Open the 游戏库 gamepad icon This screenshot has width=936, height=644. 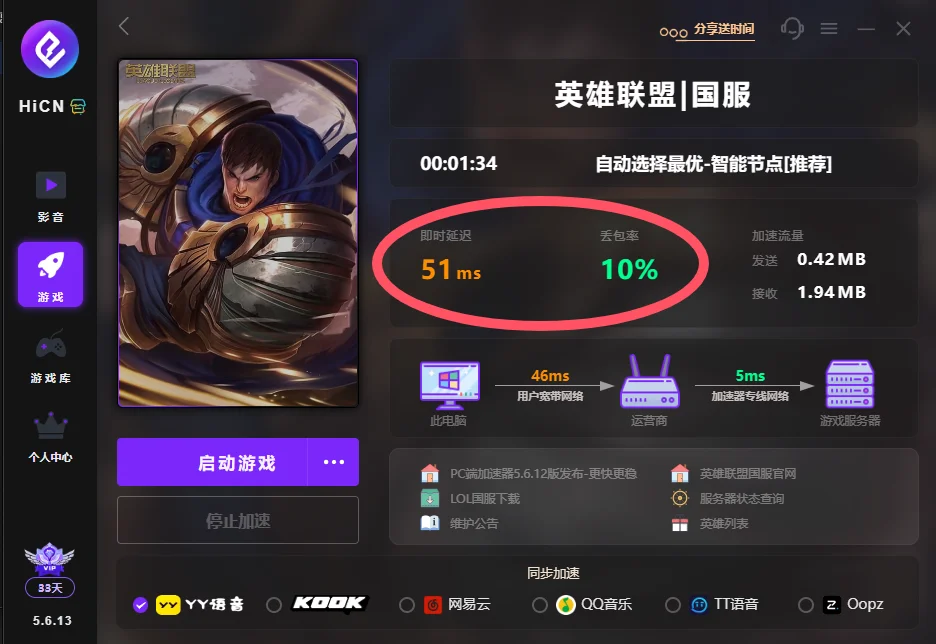[51, 344]
